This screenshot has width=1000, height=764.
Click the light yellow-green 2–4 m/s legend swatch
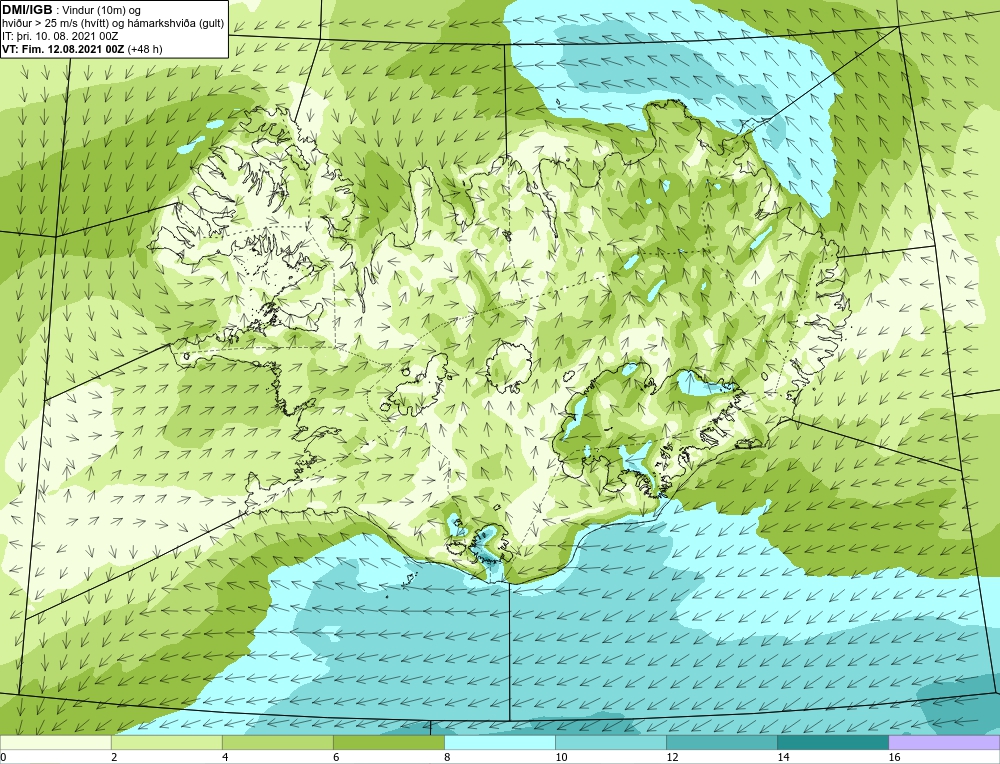pyautogui.click(x=166, y=742)
